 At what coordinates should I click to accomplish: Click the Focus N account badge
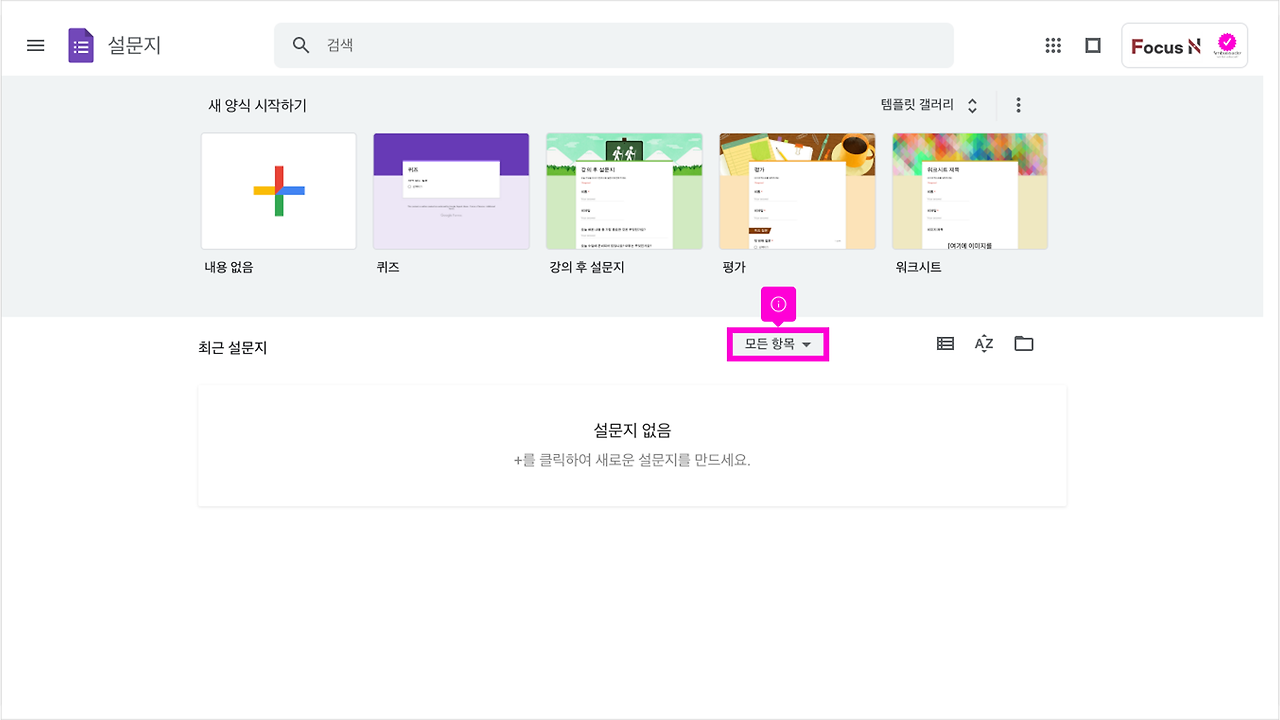1184,45
